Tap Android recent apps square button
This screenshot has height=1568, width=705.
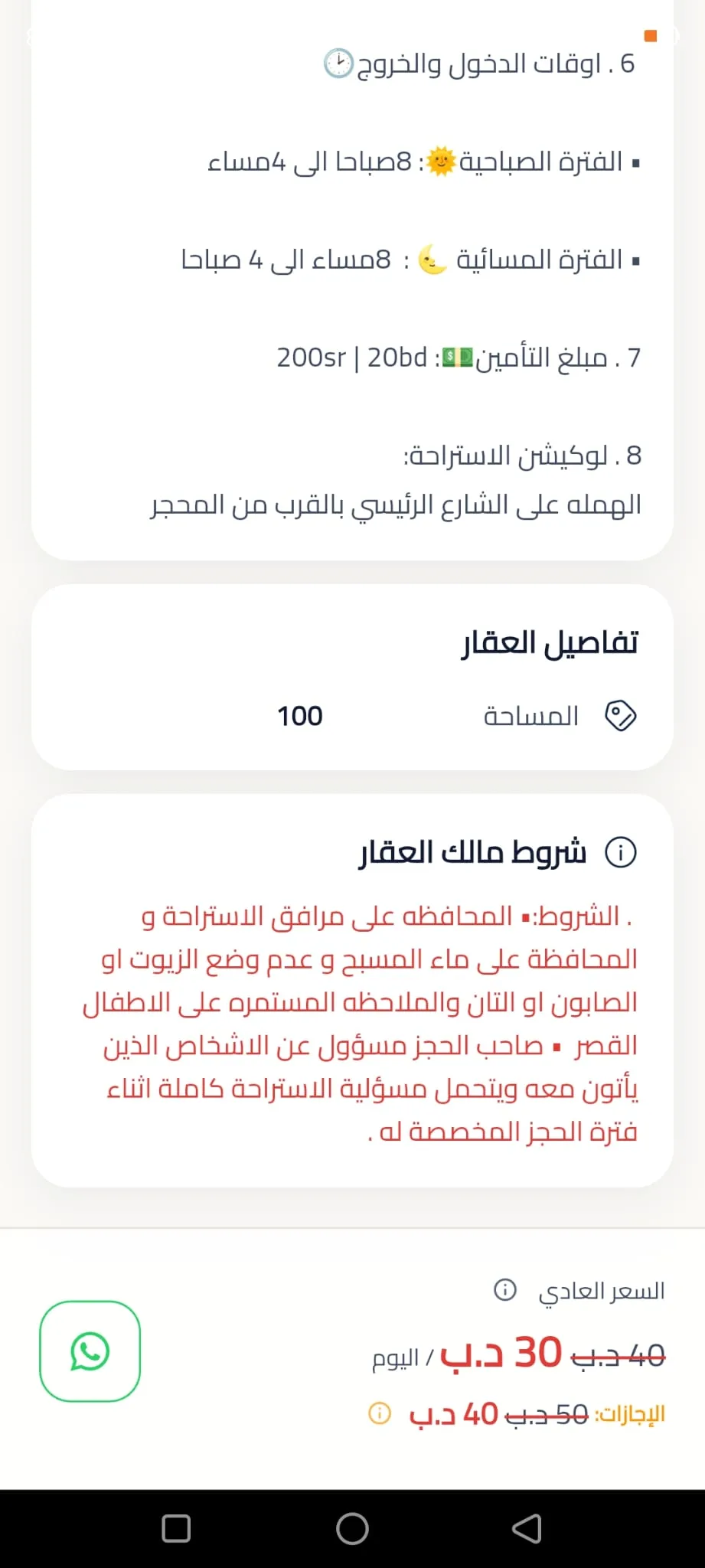[x=176, y=1529]
